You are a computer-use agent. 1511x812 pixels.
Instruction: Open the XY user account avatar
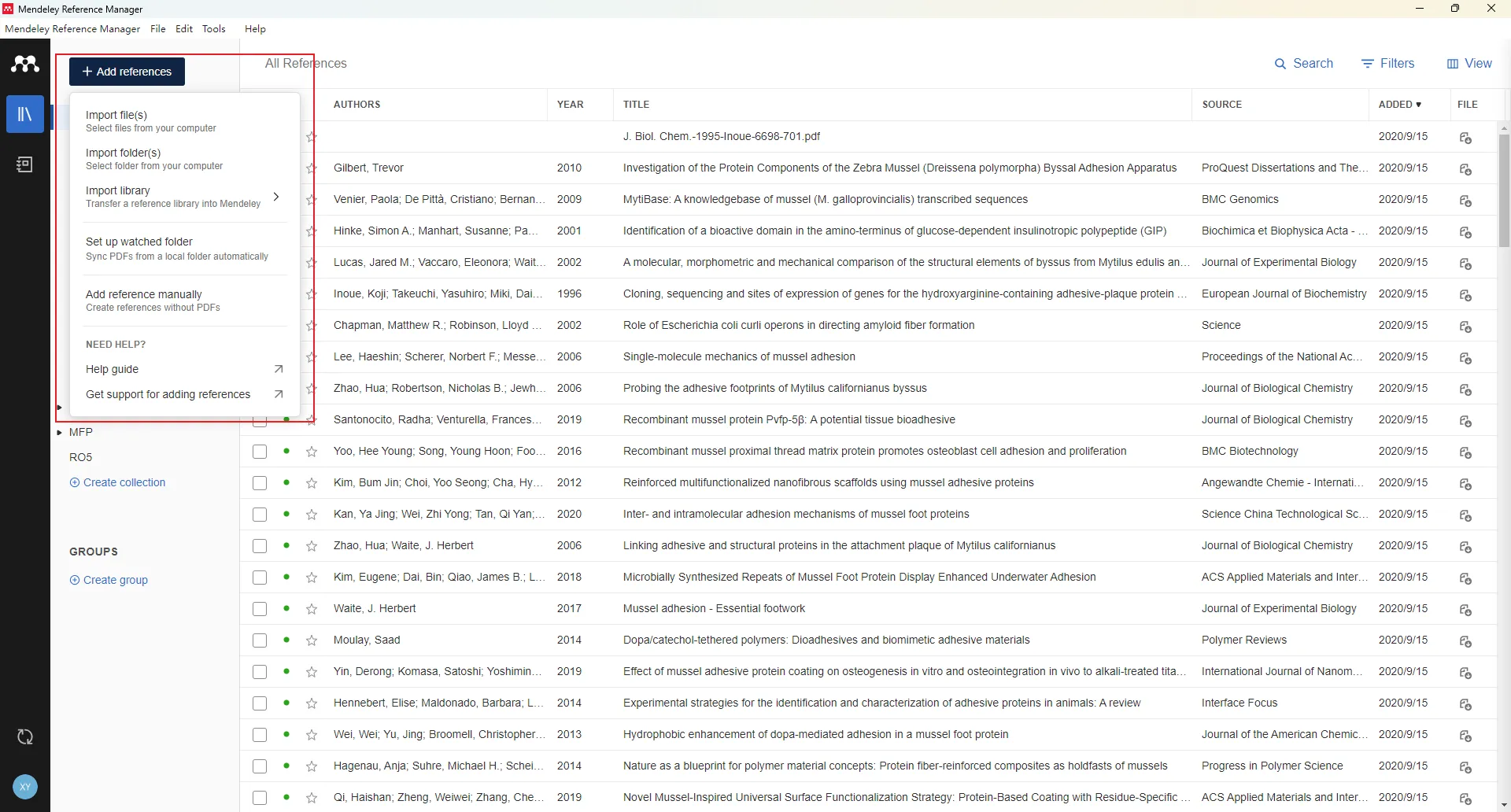(25, 787)
